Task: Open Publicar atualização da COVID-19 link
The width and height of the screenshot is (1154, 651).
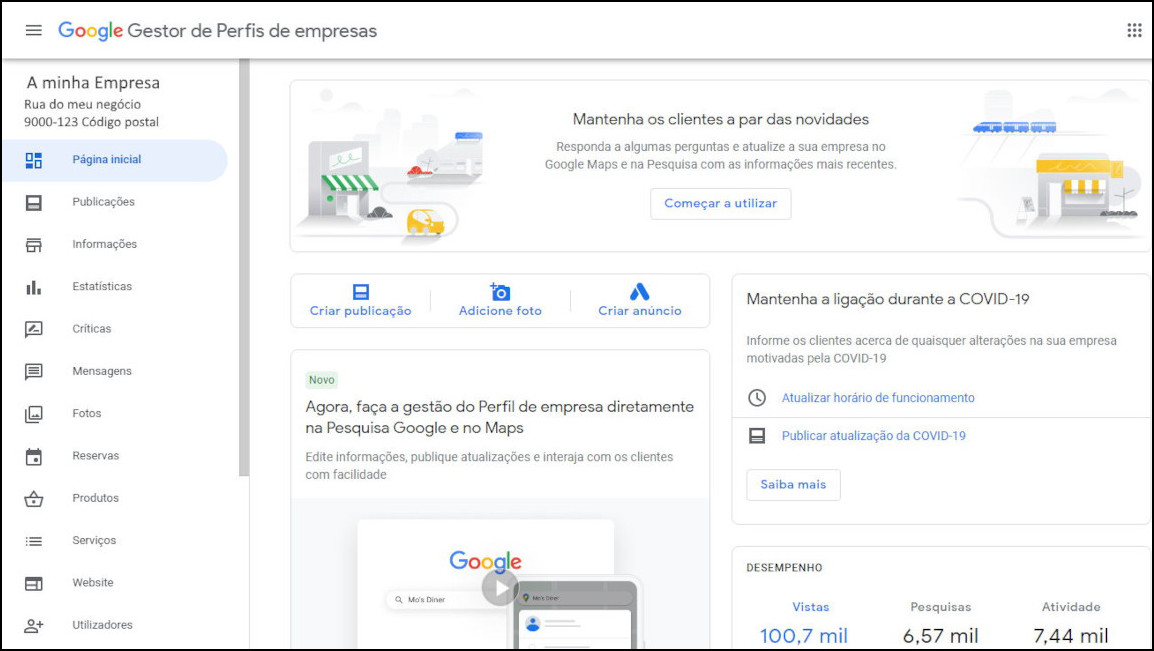Action: (x=874, y=436)
